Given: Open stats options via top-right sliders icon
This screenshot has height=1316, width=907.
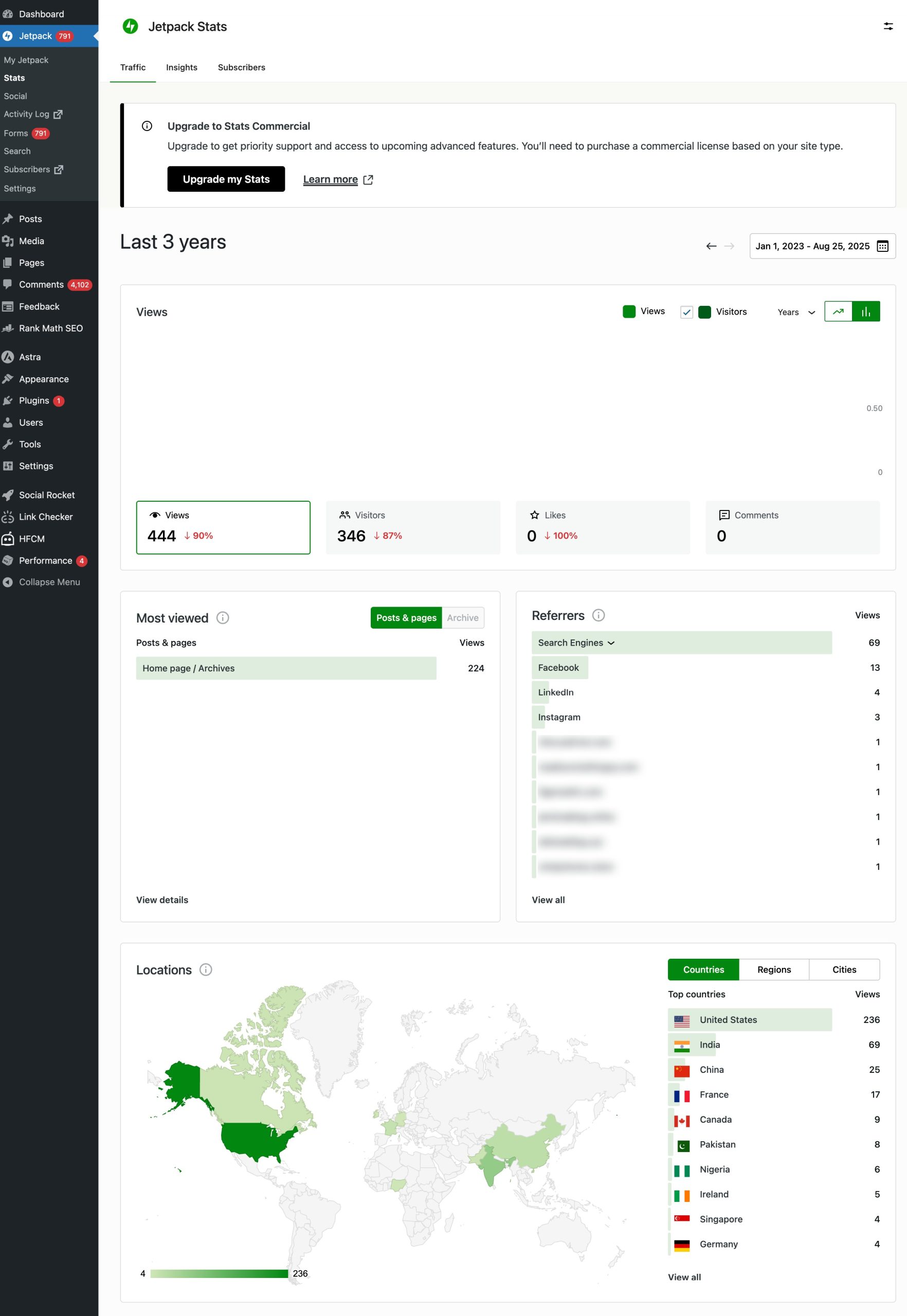Looking at the screenshot, I should point(888,26).
